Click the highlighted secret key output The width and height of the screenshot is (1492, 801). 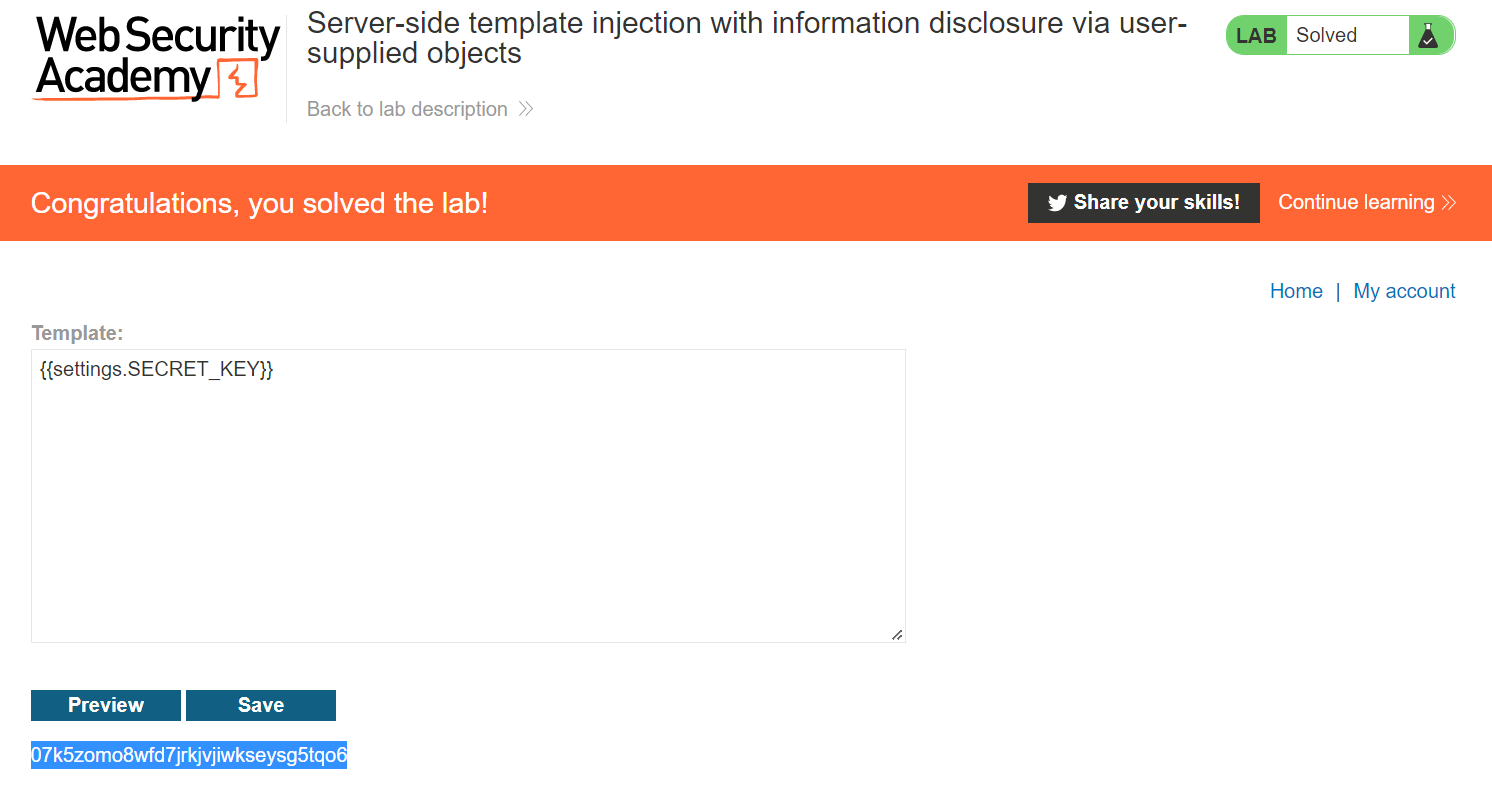pos(189,755)
